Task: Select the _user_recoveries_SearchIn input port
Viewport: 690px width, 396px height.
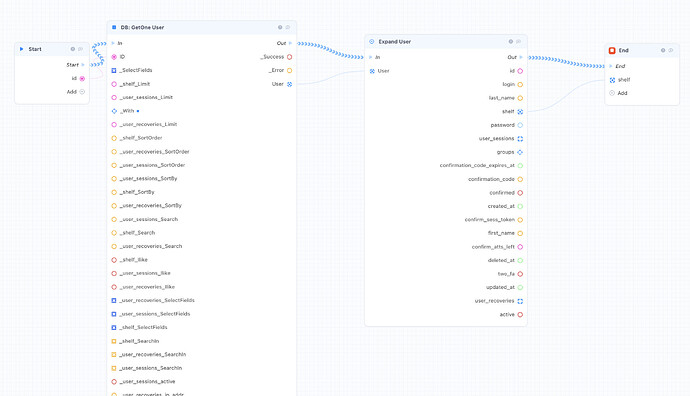Action: point(114,355)
